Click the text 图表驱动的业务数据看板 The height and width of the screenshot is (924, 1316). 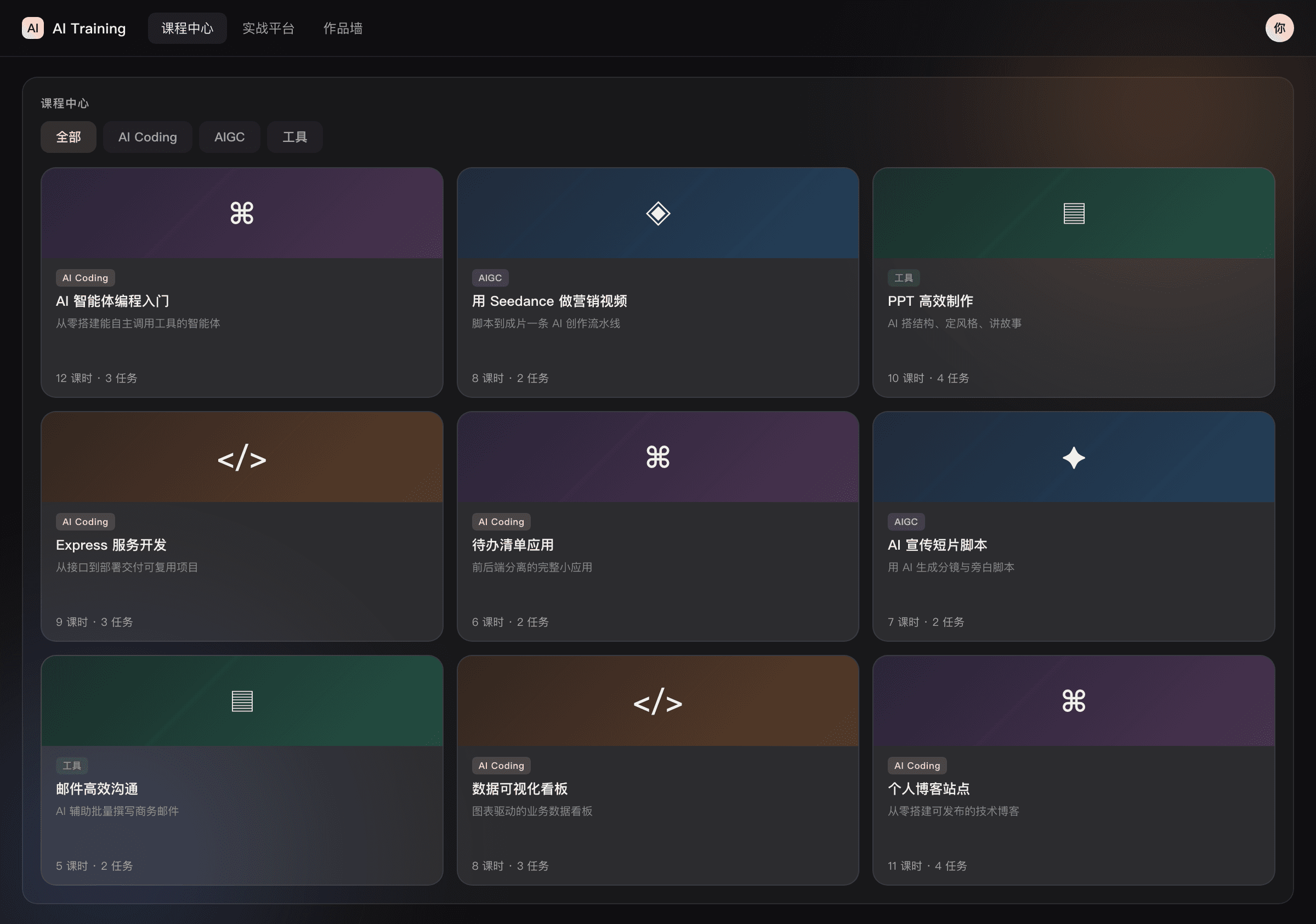pyautogui.click(x=532, y=811)
